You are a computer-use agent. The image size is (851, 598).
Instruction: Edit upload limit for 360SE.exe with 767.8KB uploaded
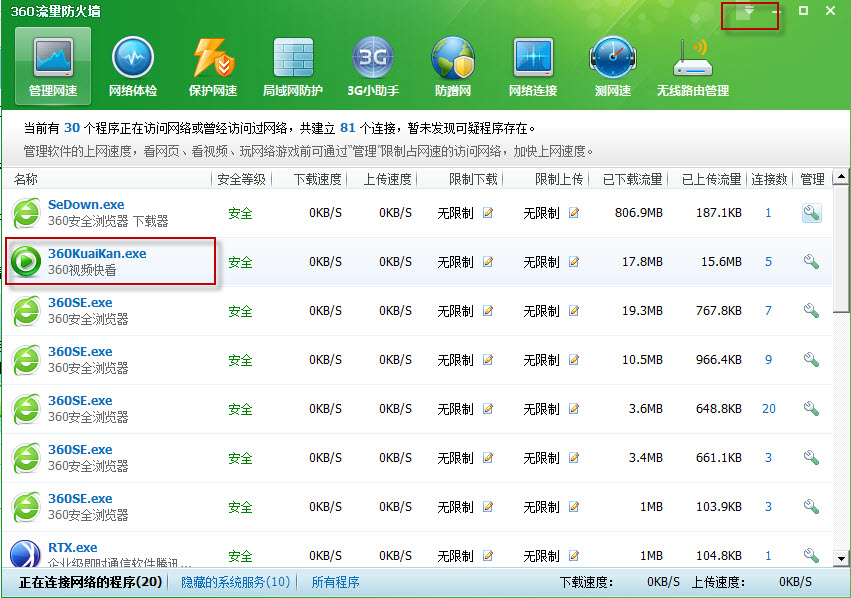574,310
